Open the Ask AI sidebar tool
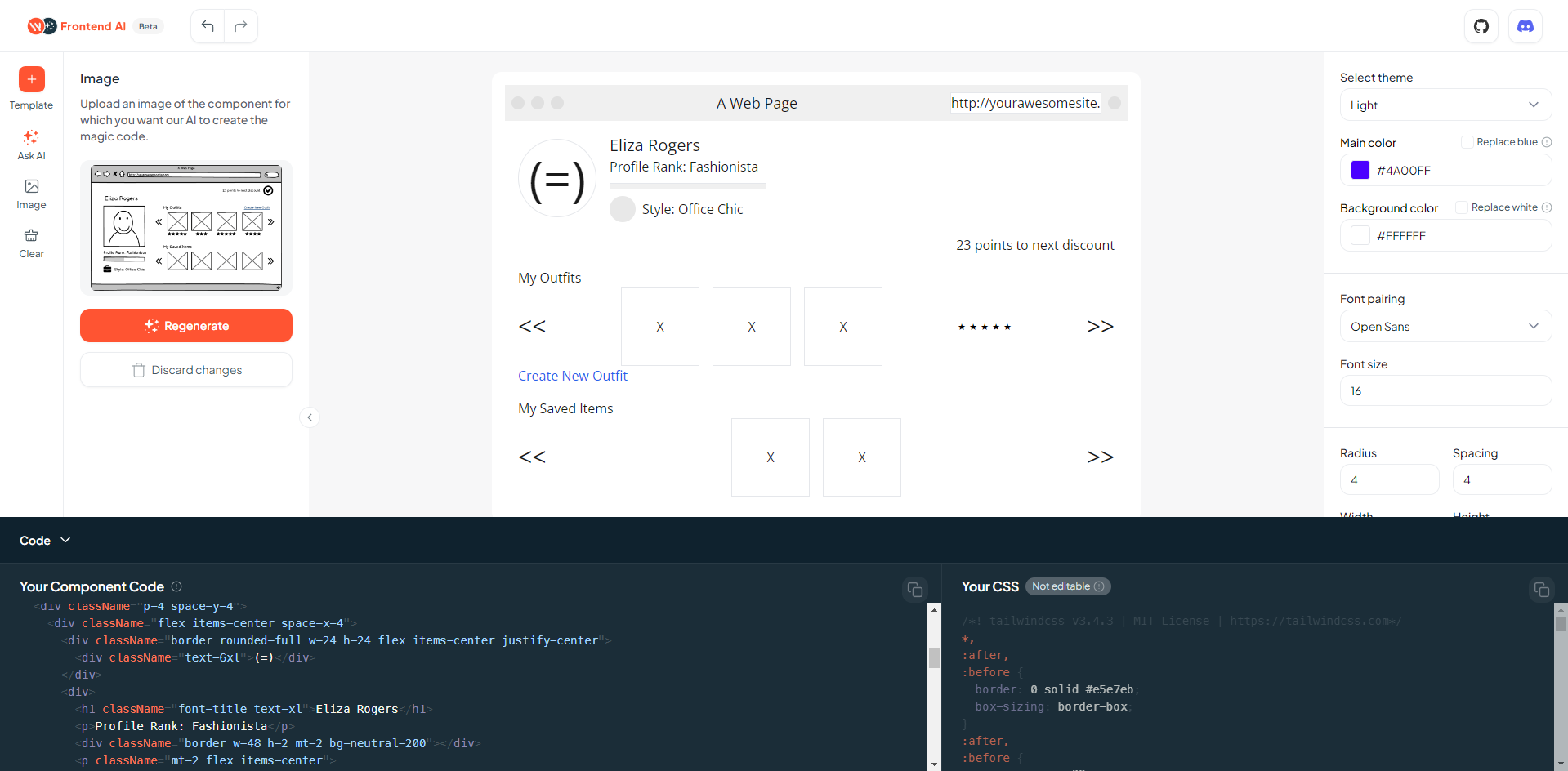 [31, 144]
